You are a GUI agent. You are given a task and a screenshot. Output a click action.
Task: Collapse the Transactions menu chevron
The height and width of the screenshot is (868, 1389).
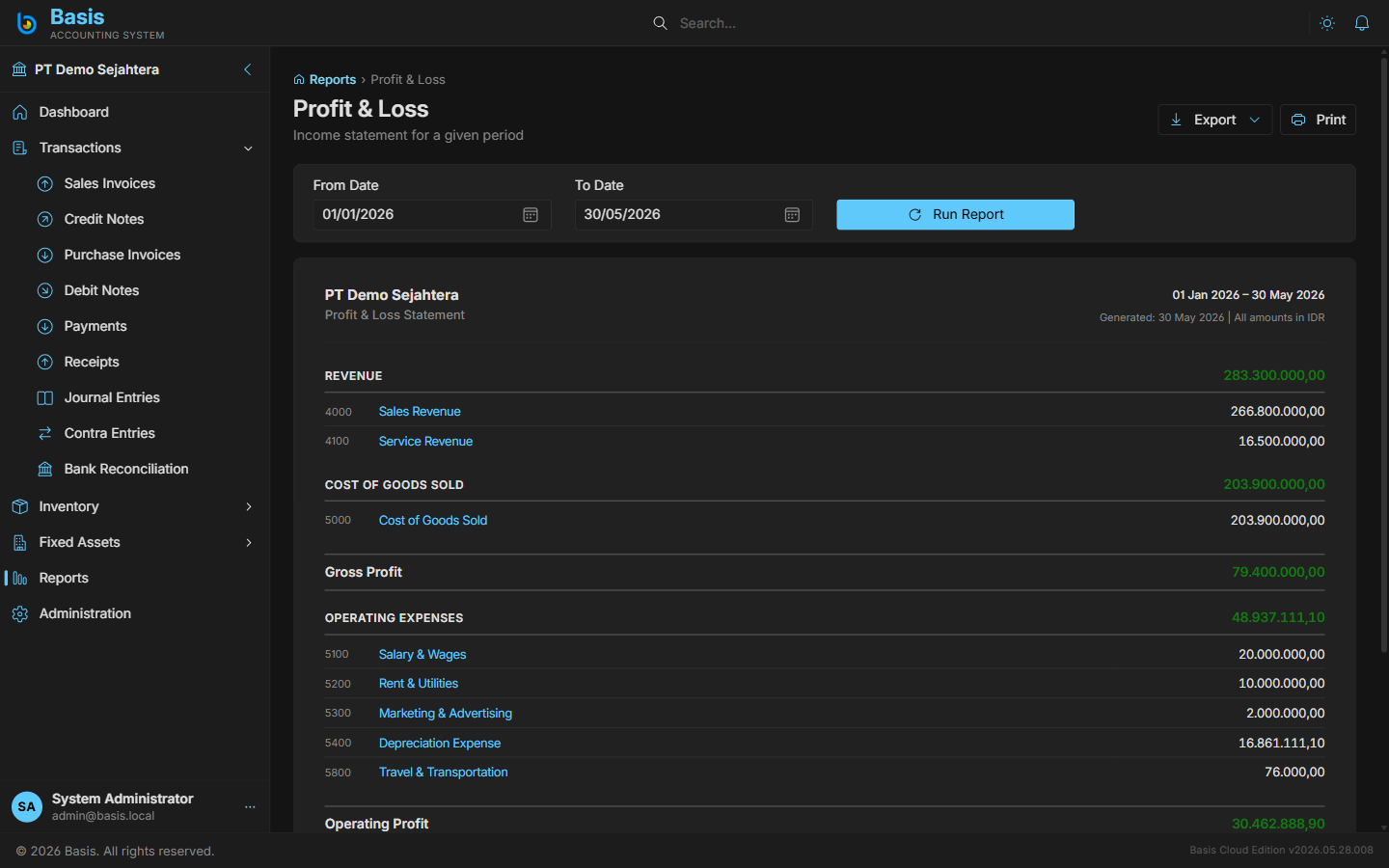[x=248, y=149]
